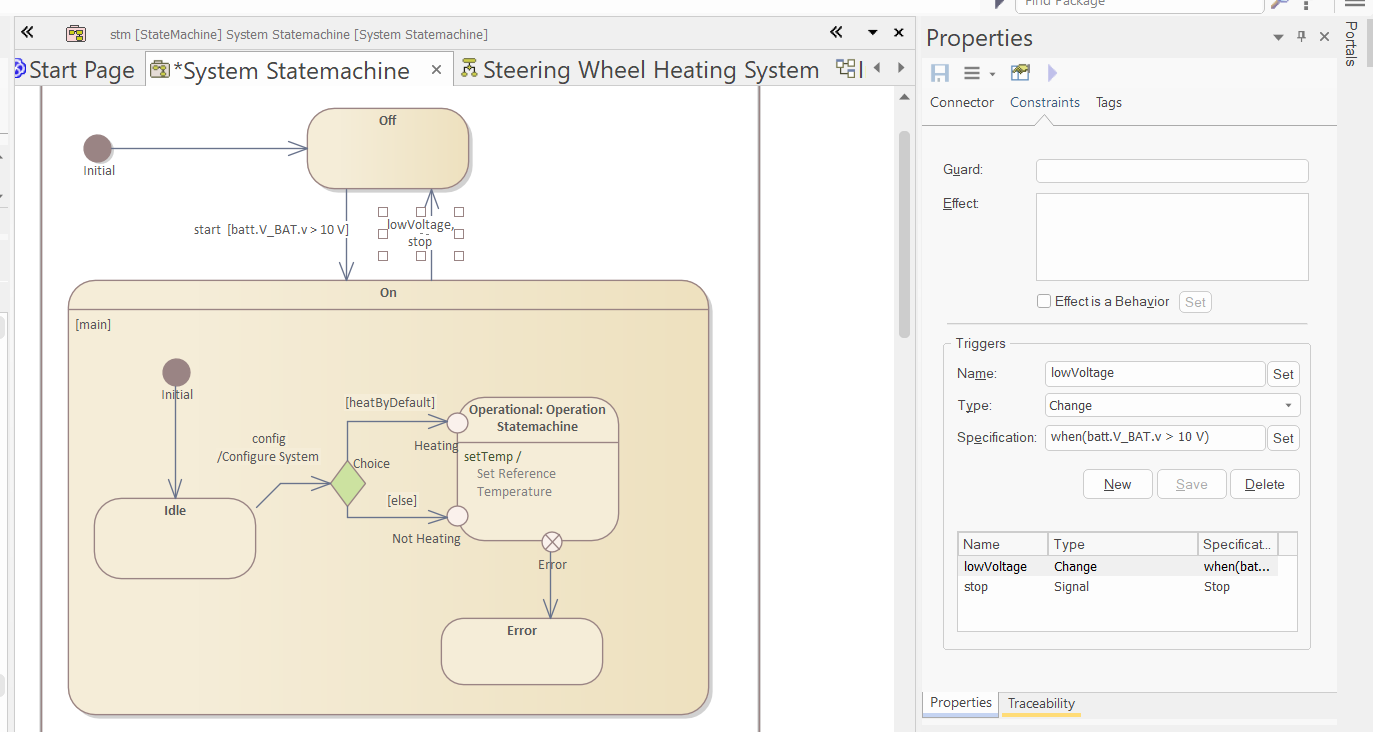This screenshot has height=732, width=1373.
Task: Click the New trigger button
Action: coord(1117,484)
